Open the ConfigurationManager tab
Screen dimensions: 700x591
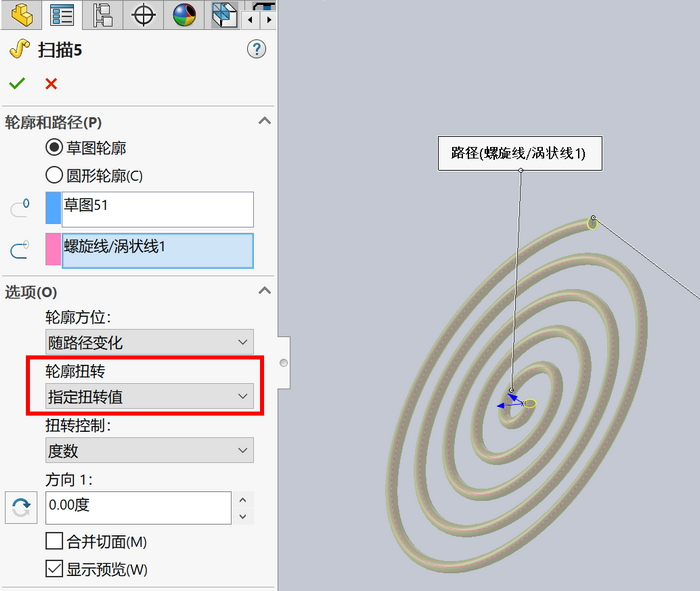[103, 15]
